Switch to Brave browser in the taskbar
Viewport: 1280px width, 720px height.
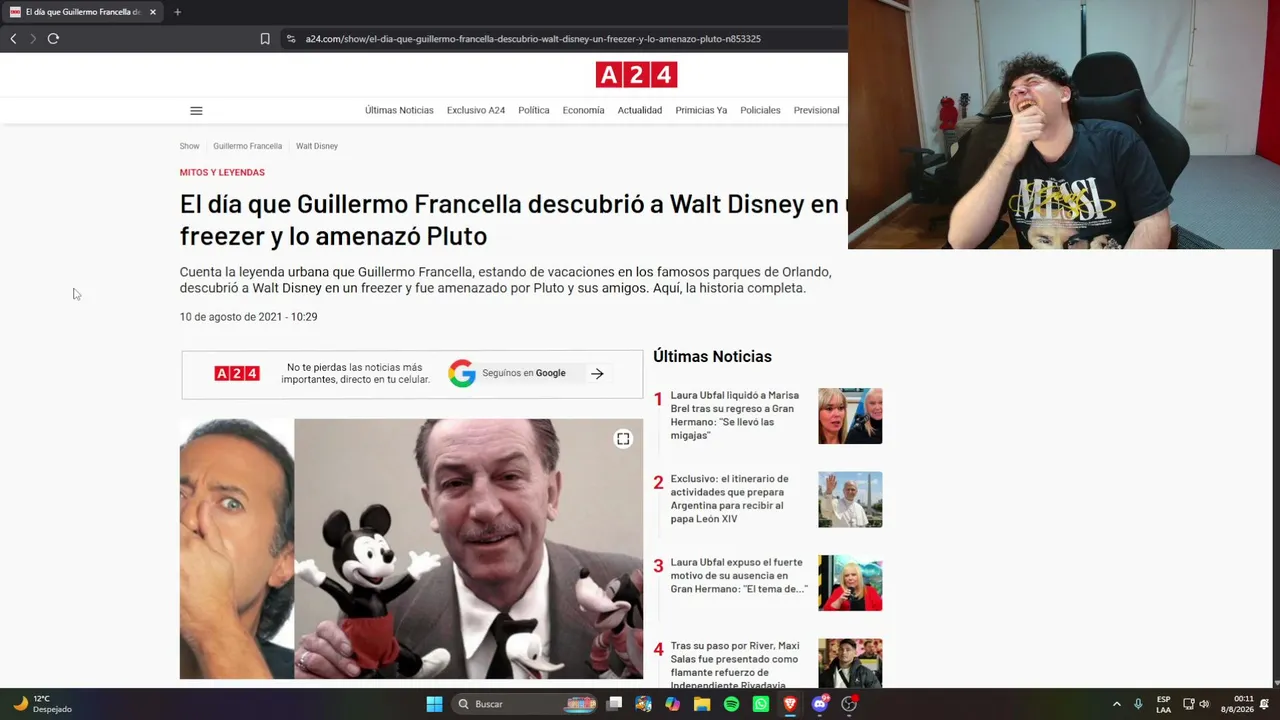pos(790,704)
